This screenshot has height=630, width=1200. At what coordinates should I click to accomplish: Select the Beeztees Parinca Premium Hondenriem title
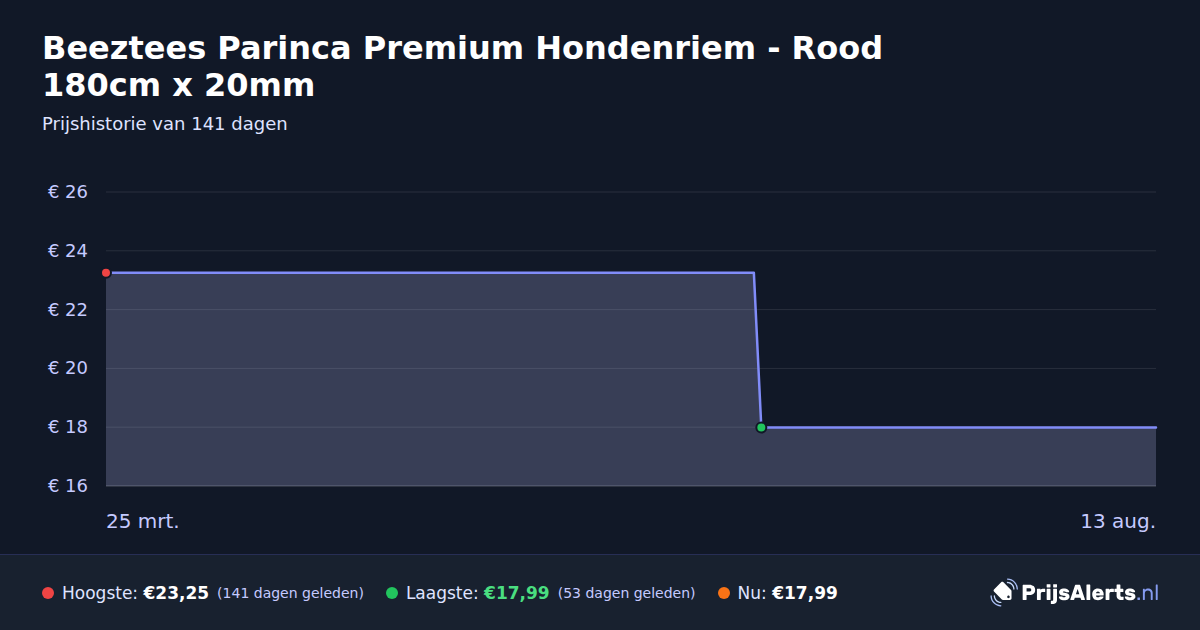coord(462,66)
